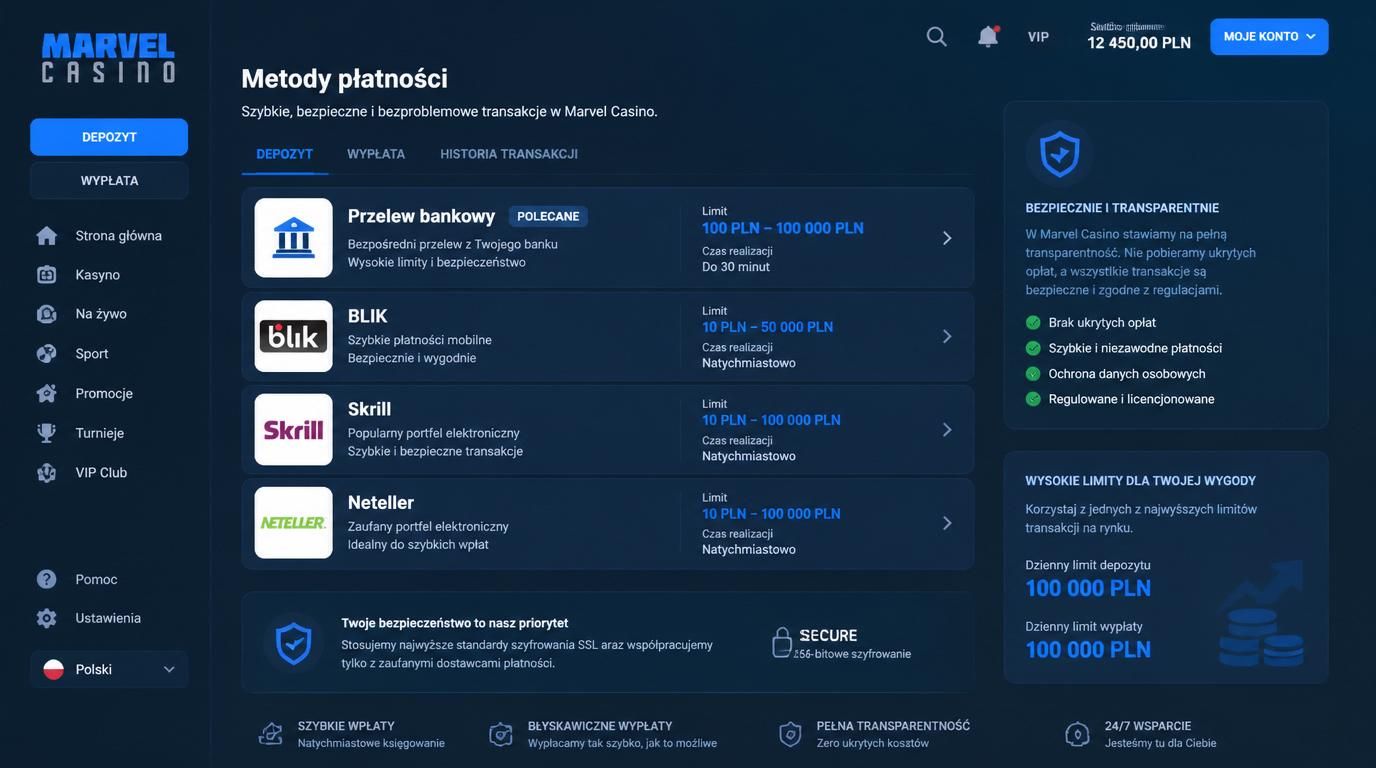Screen dimensions: 1376x768
Task: Click the Regulowane i licencjonowane item
Action: (x=1120, y=399)
